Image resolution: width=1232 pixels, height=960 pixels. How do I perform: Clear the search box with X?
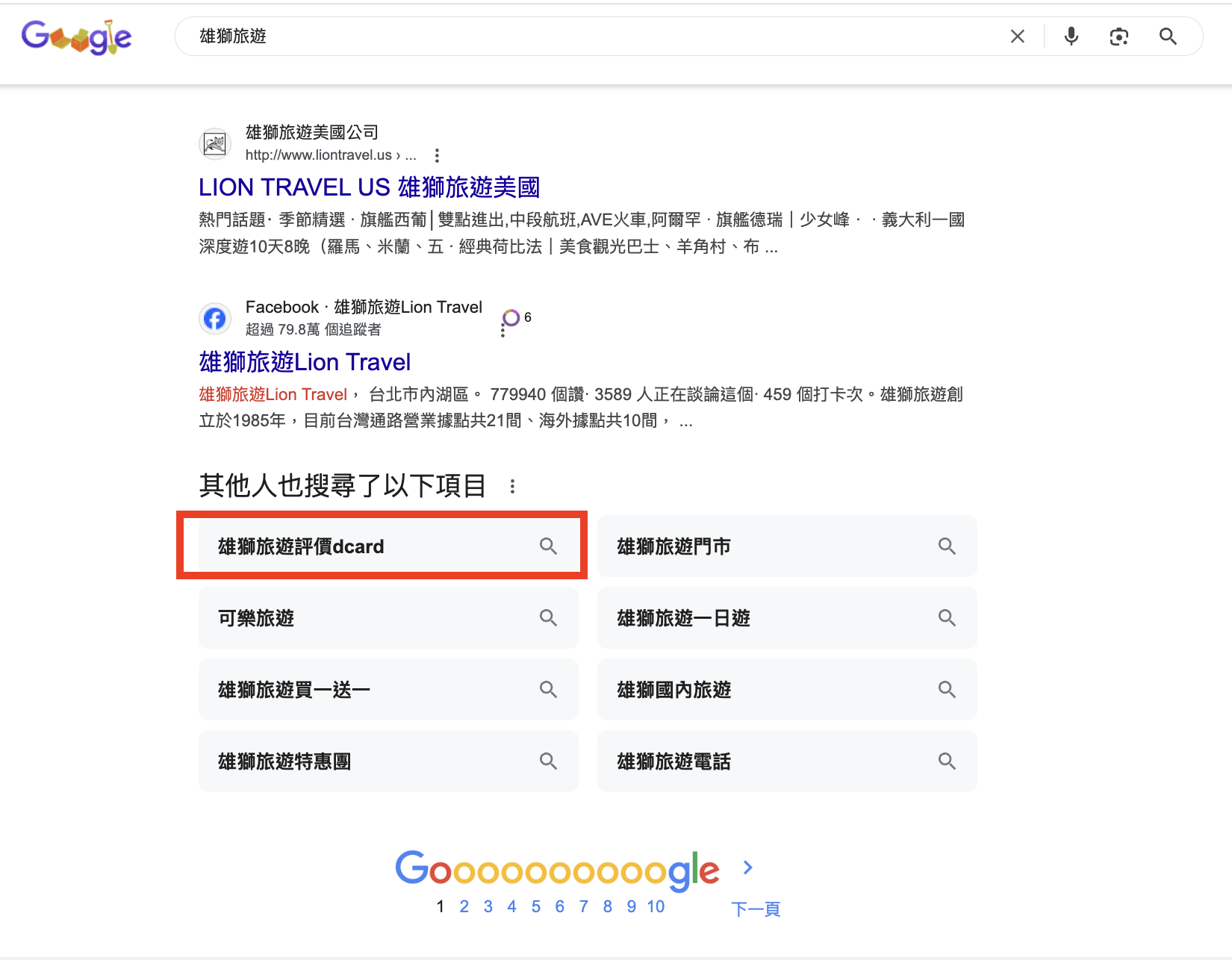tap(1017, 37)
